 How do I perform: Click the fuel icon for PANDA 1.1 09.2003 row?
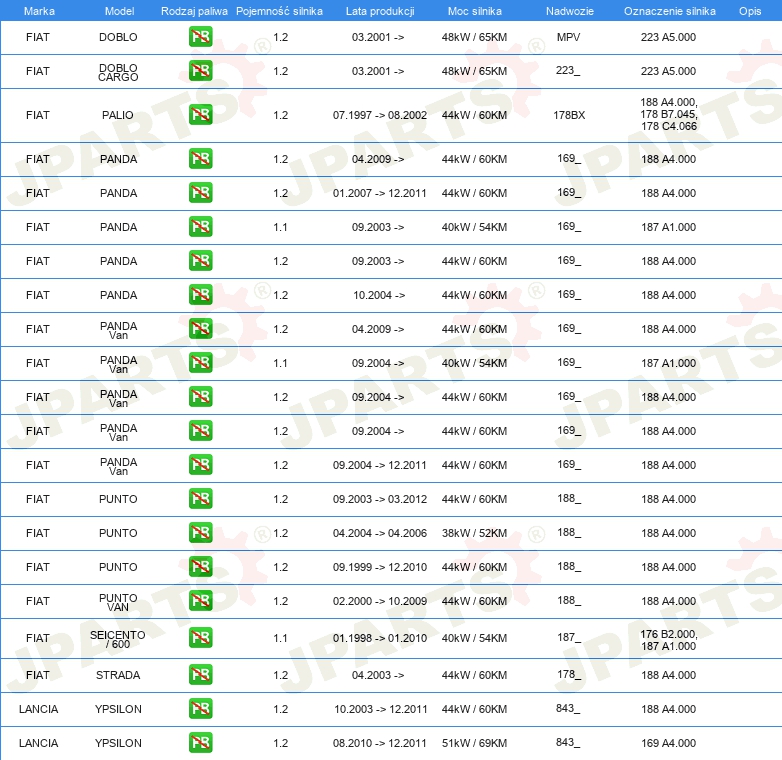tap(200, 226)
